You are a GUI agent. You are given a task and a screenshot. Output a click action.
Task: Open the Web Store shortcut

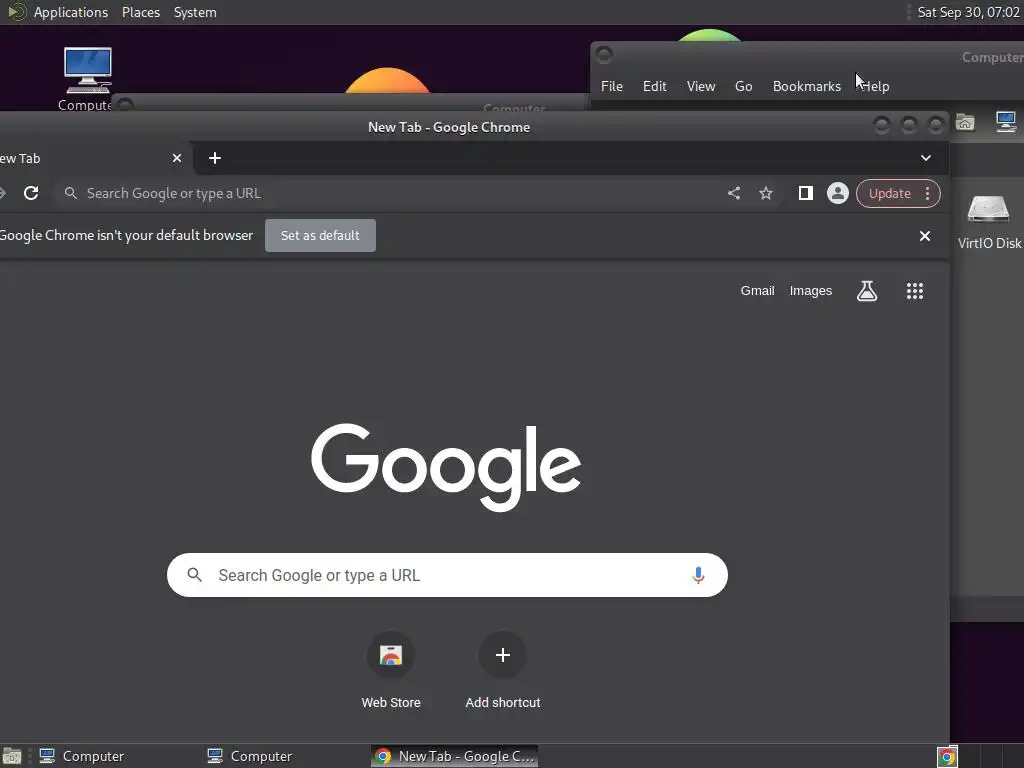click(x=391, y=671)
